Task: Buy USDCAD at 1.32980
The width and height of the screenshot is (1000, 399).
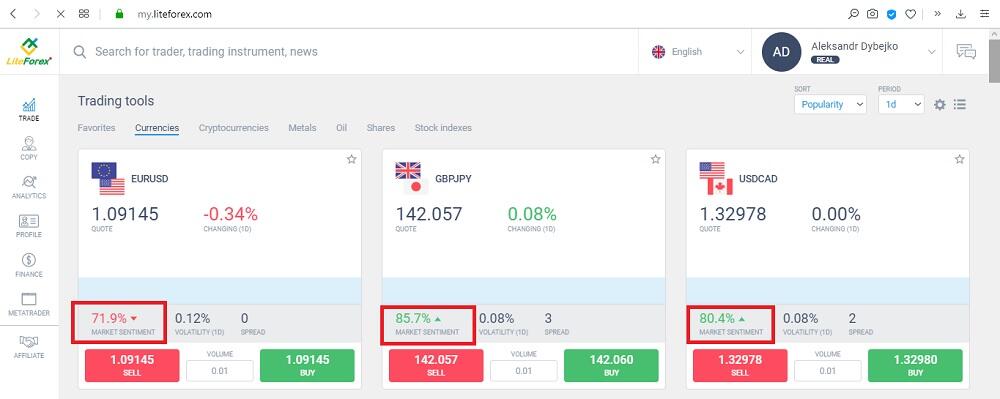Action: pyautogui.click(x=915, y=366)
